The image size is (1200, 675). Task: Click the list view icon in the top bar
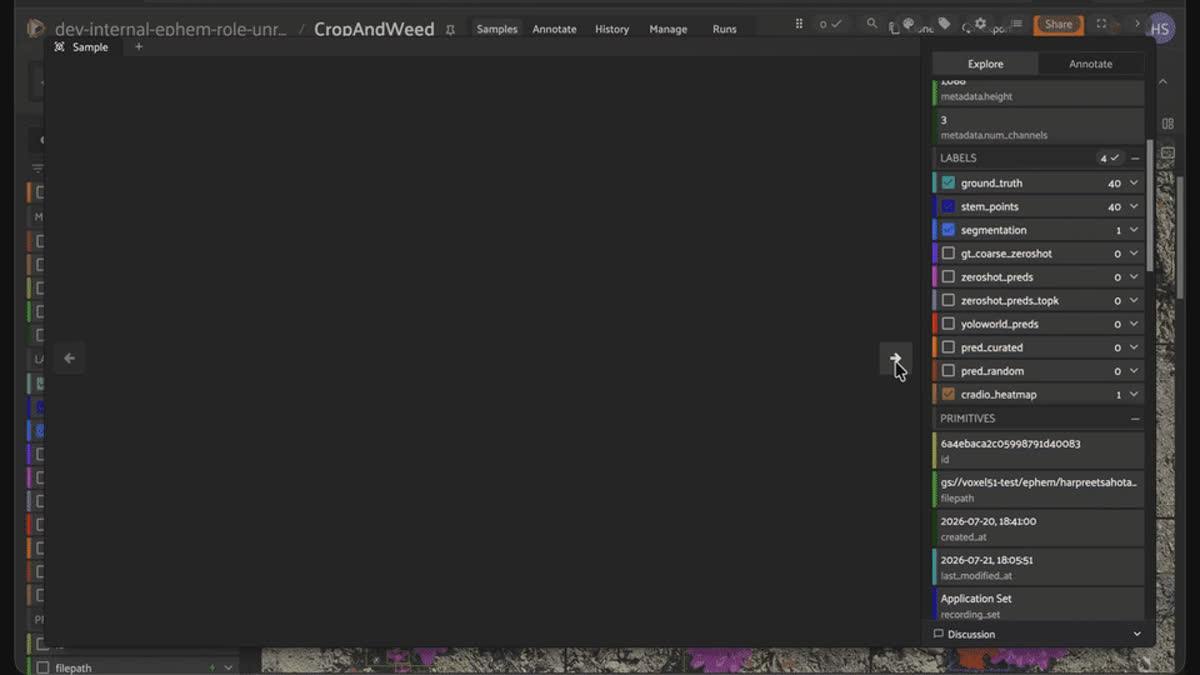(1016, 24)
